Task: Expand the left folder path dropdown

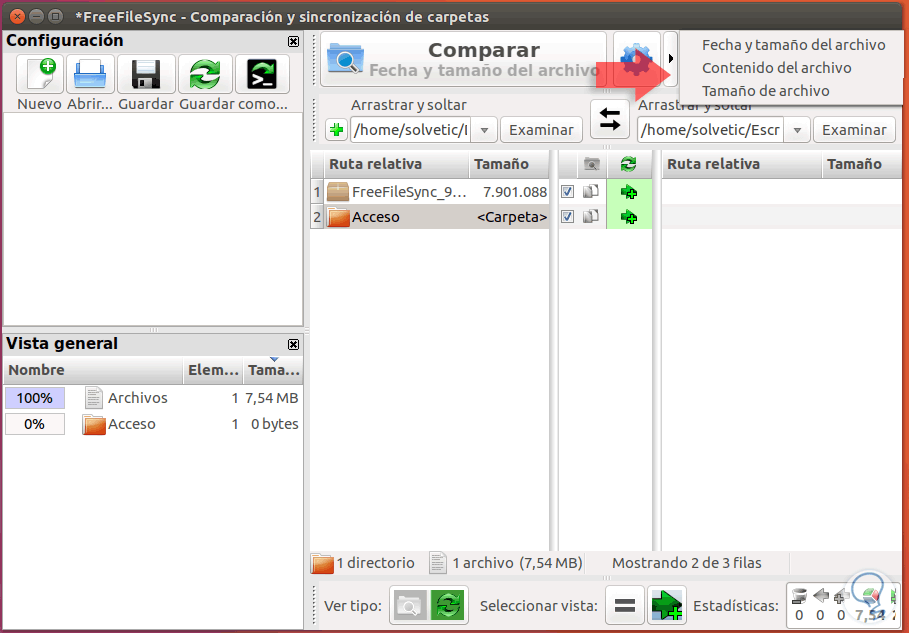Action: pos(484,130)
